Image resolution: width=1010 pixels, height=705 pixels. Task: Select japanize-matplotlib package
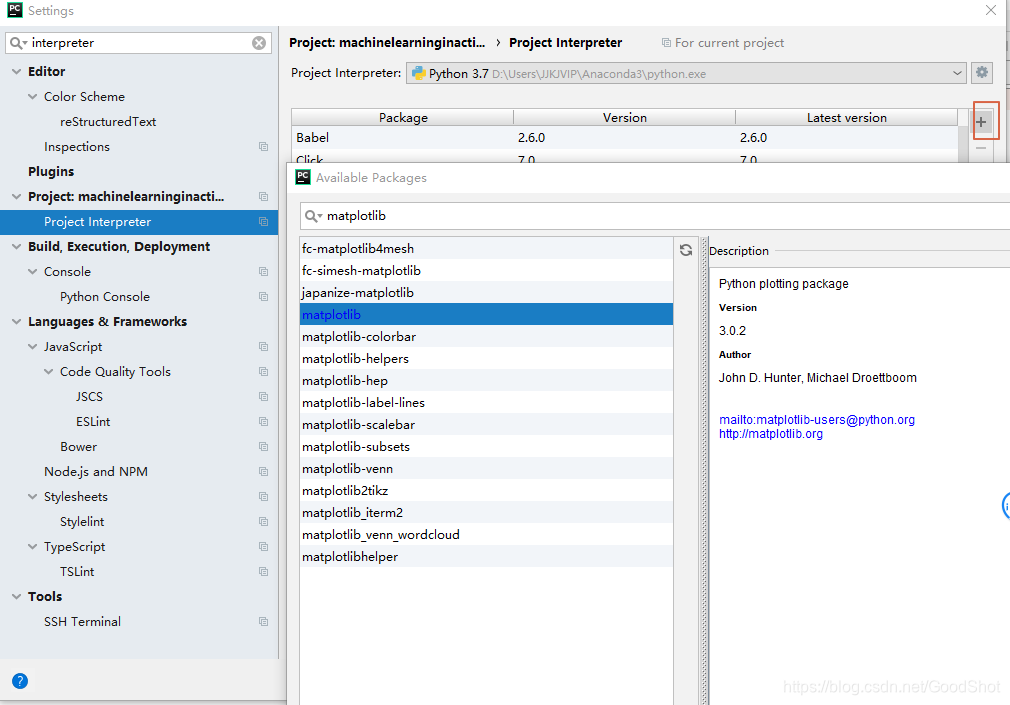(486, 293)
